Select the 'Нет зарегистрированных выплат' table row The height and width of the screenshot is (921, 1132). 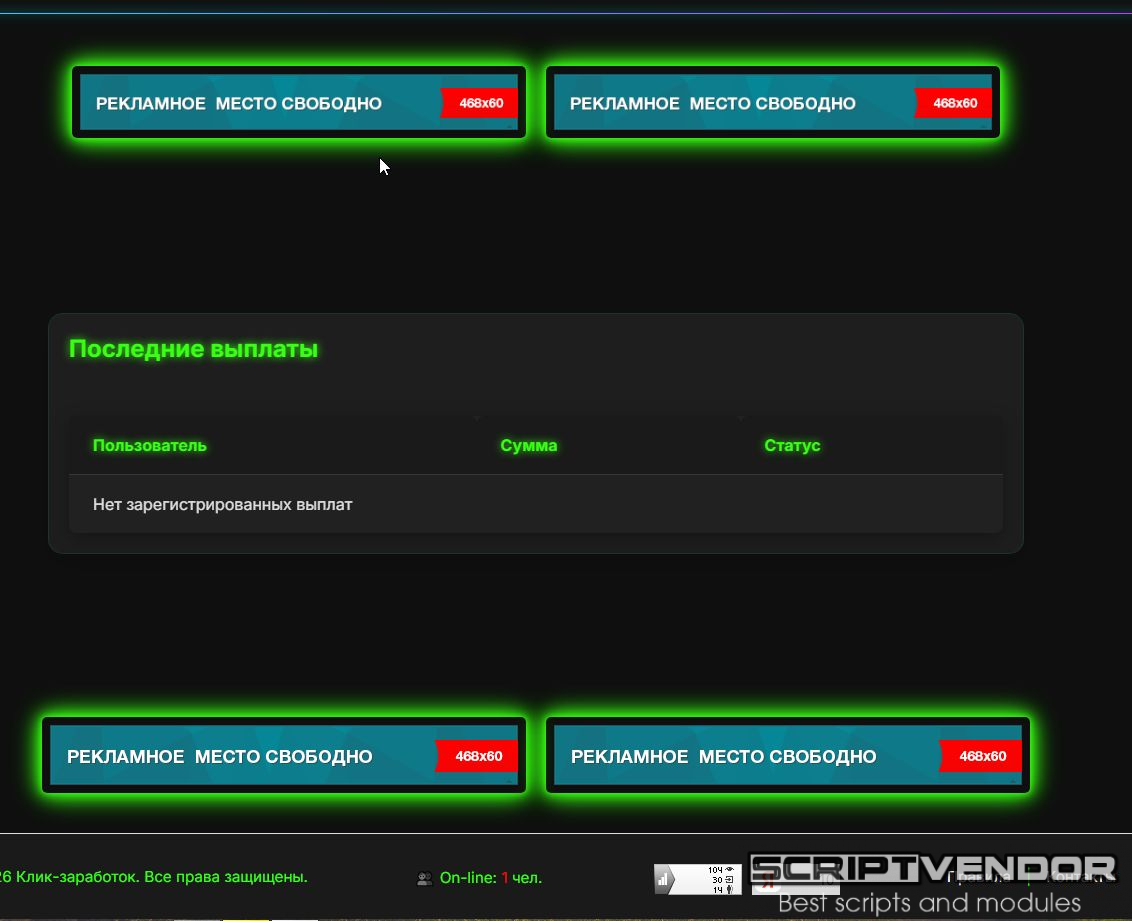coord(223,505)
